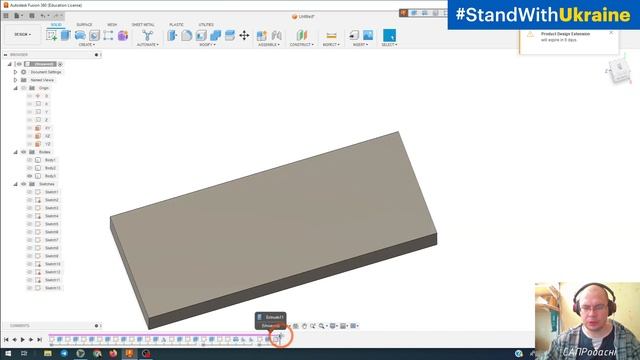This screenshot has width=640, height=360.
Task: Toggle visibility eye of Body1
Action: click(x=29, y=160)
